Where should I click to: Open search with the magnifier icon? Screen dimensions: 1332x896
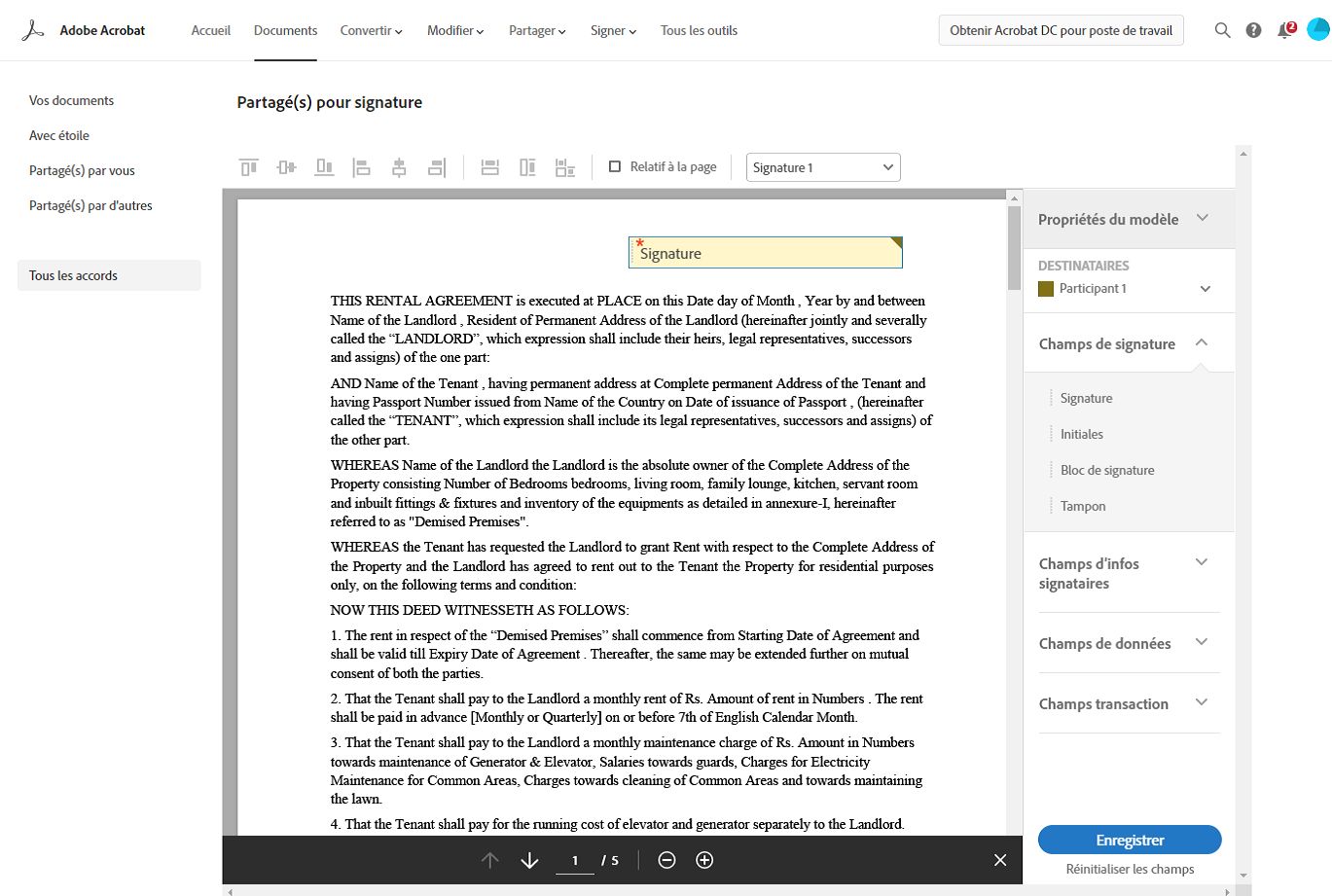[x=1223, y=30]
